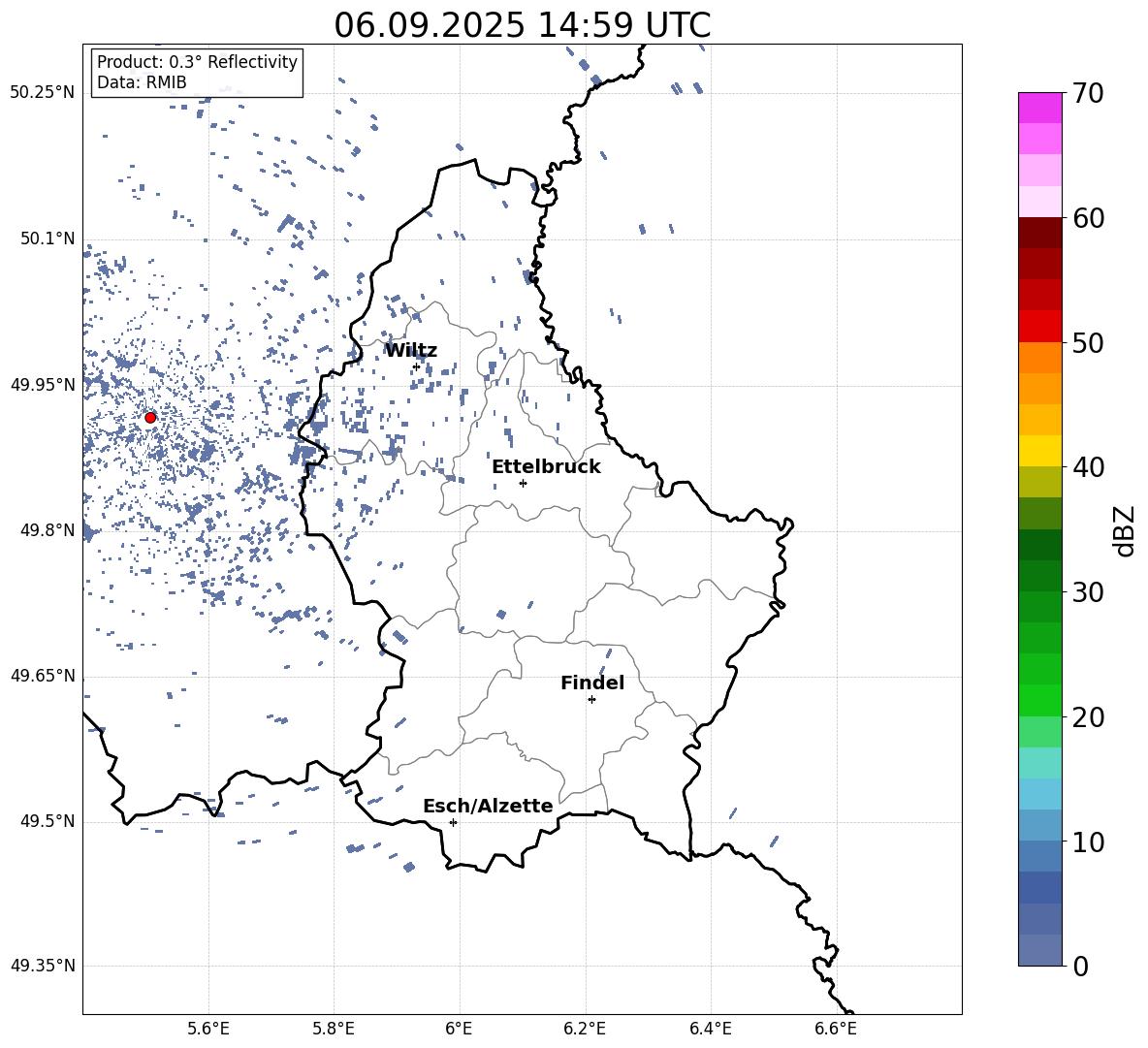Click the Ettelbruck cross marker
Viewport: 1148px width, 1048px height.
(x=523, y=483)
